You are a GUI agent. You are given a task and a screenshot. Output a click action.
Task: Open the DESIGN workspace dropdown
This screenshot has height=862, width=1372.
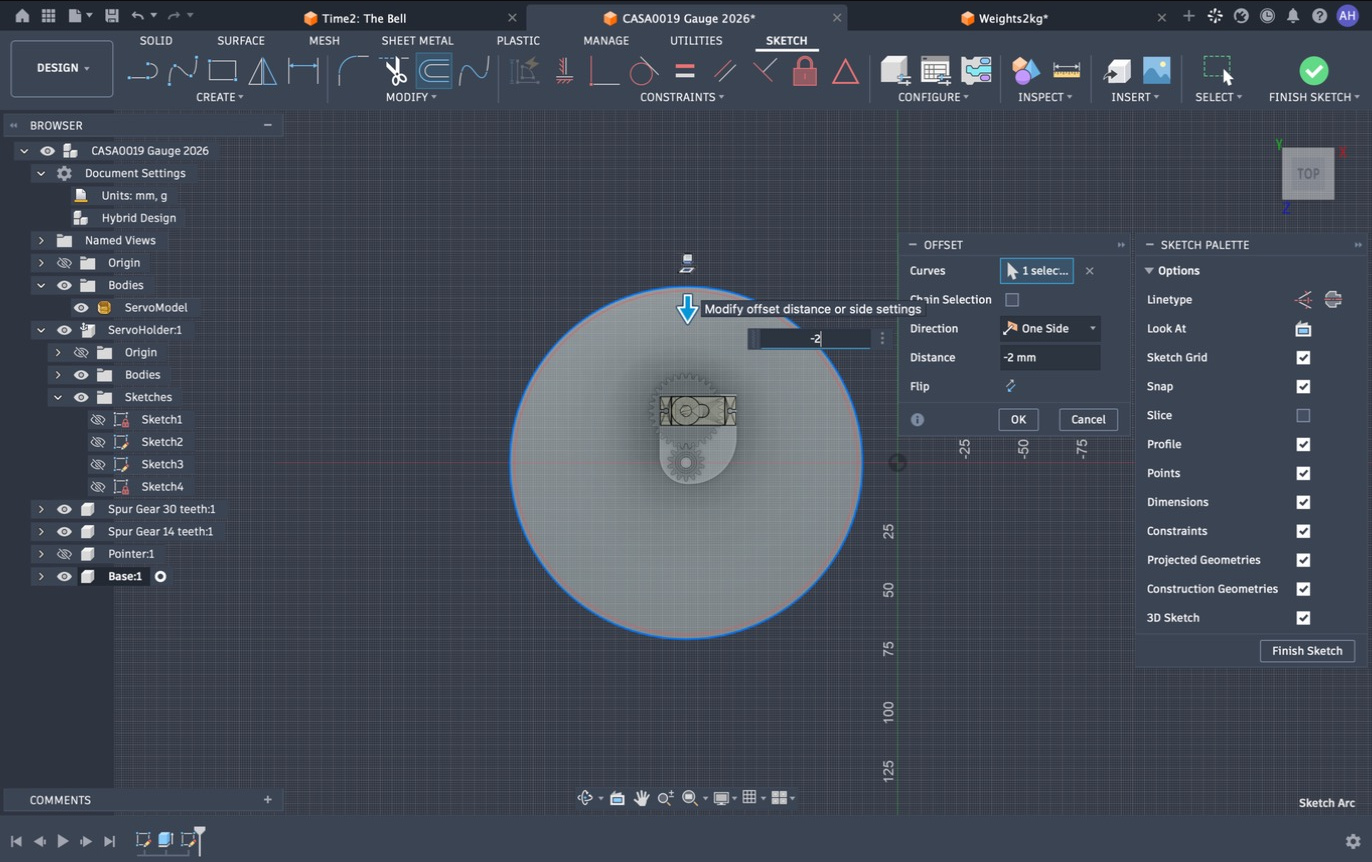pyautogui.click(x=62, y=69)
